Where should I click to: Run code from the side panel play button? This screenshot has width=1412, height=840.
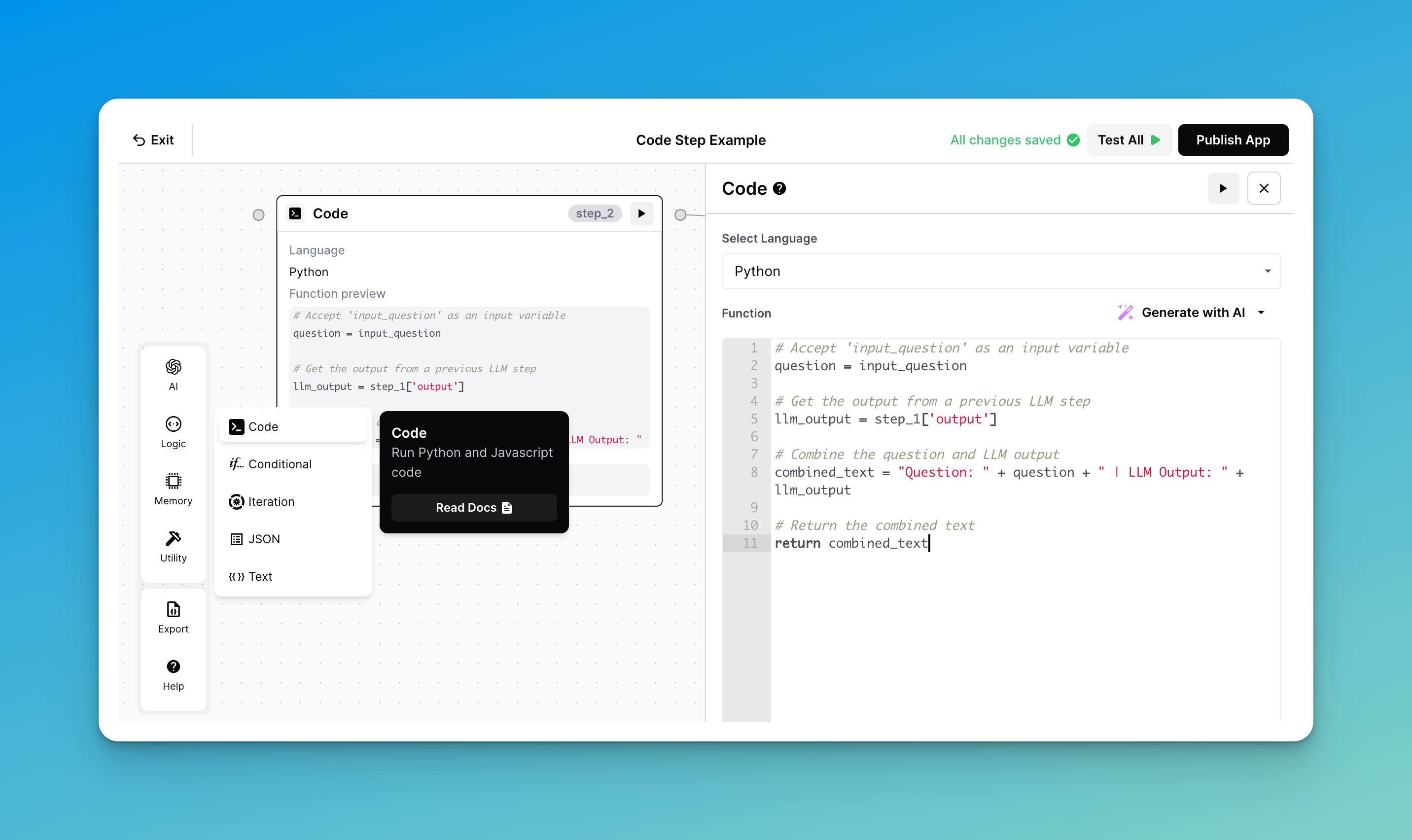point(1223,188)
